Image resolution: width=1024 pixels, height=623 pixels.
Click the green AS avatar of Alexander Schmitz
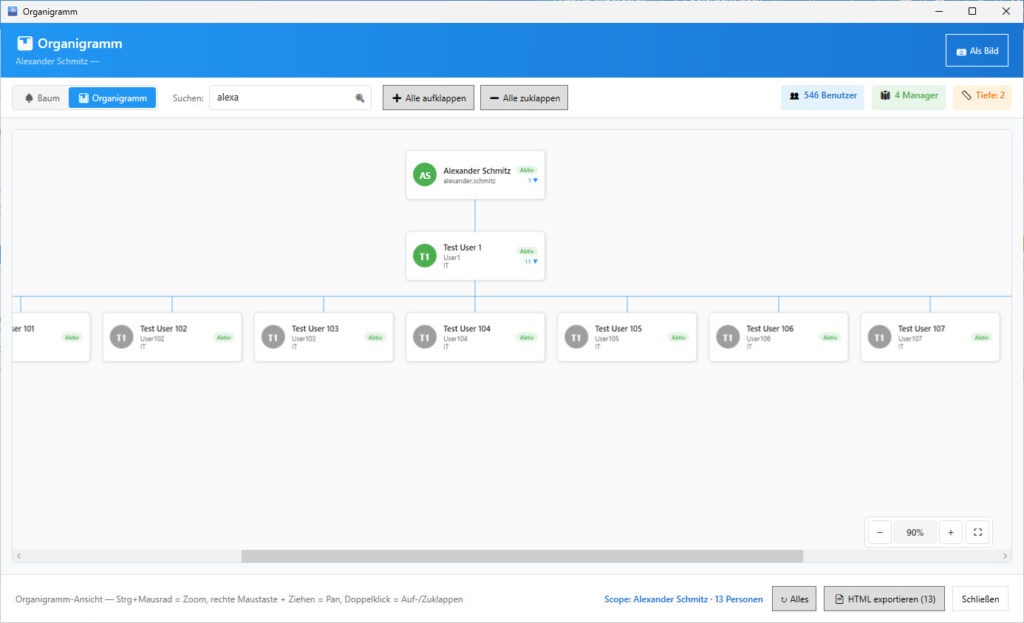tap(425, 175)
